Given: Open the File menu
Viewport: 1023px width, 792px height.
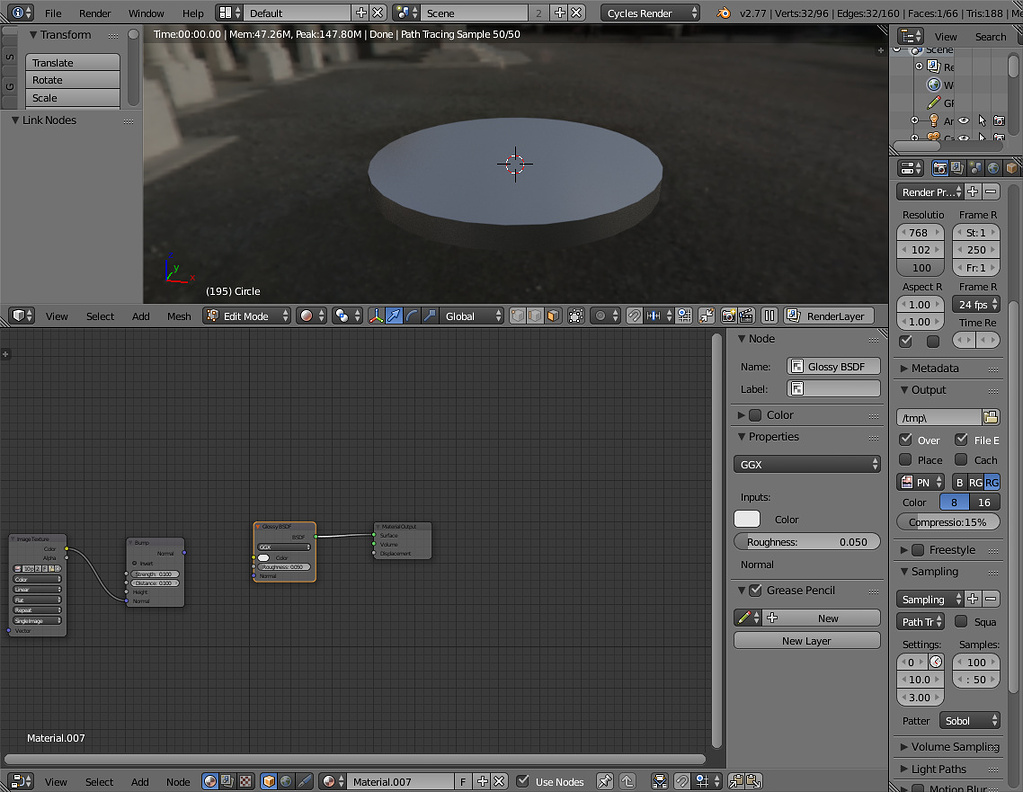Looking at the screenshot, I should 53,13.
